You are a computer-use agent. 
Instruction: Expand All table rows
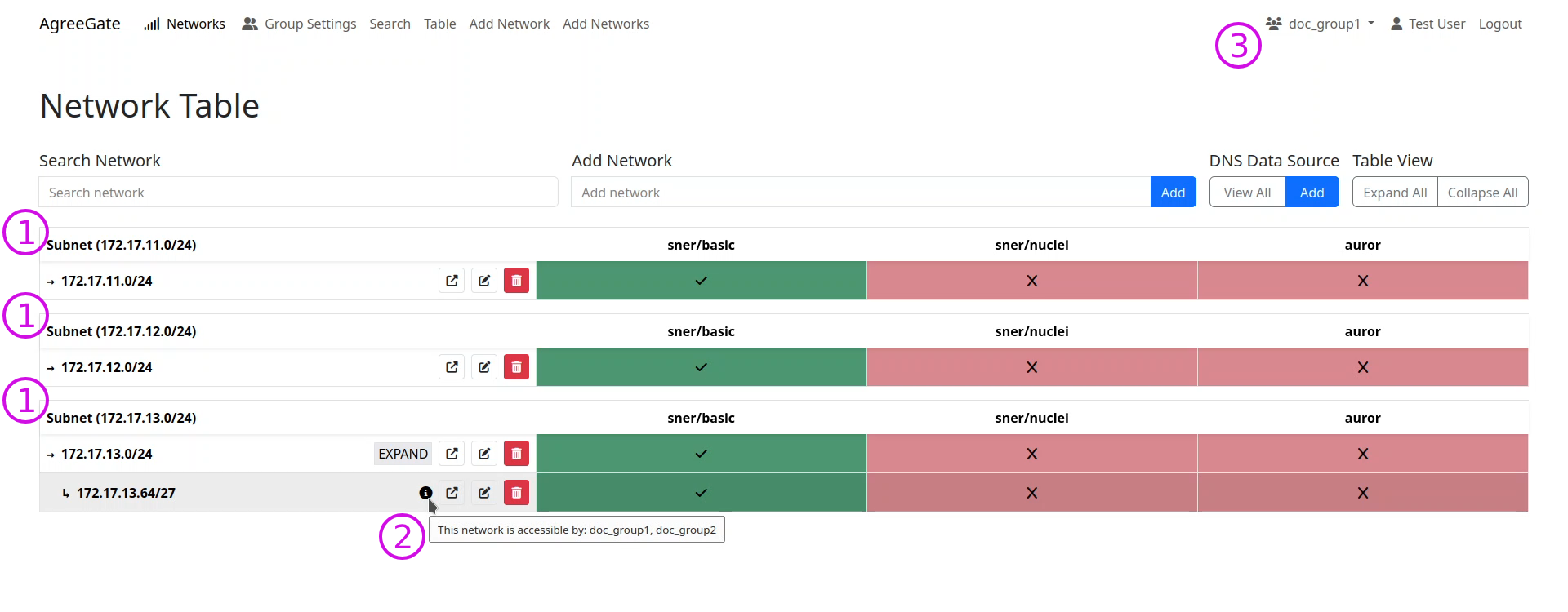click(x=1395, y=193)
